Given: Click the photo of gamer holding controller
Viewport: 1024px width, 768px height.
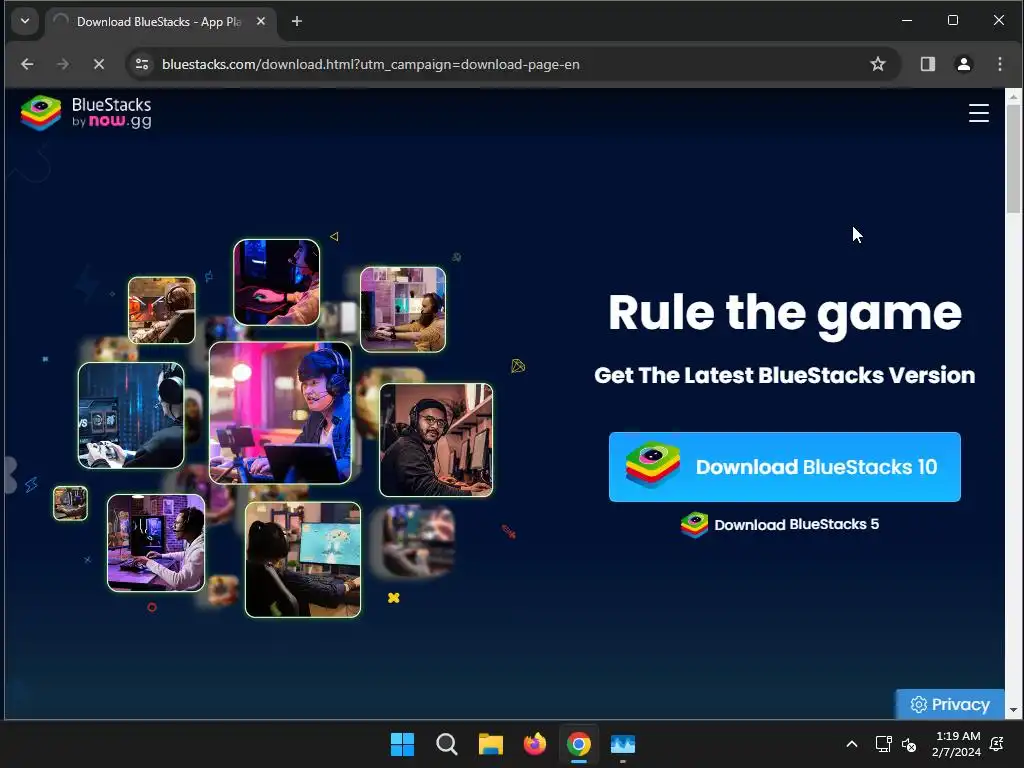Looking at the screenshot, I should coord(131,415).
